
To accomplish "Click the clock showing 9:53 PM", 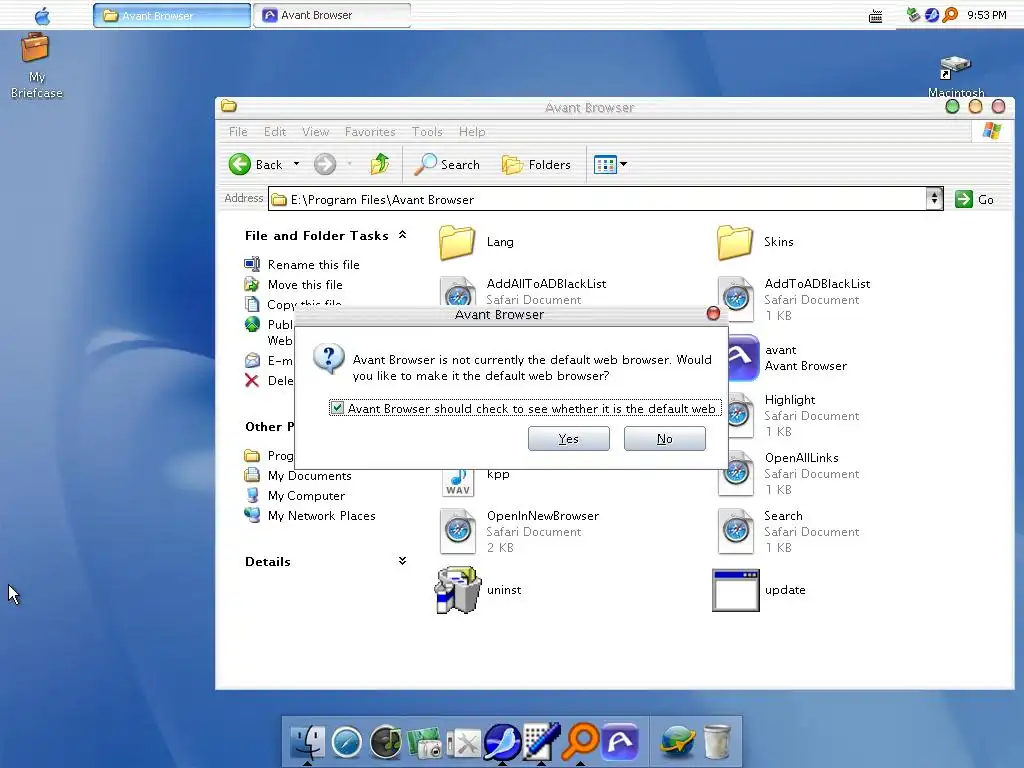I will coord(986,15).
